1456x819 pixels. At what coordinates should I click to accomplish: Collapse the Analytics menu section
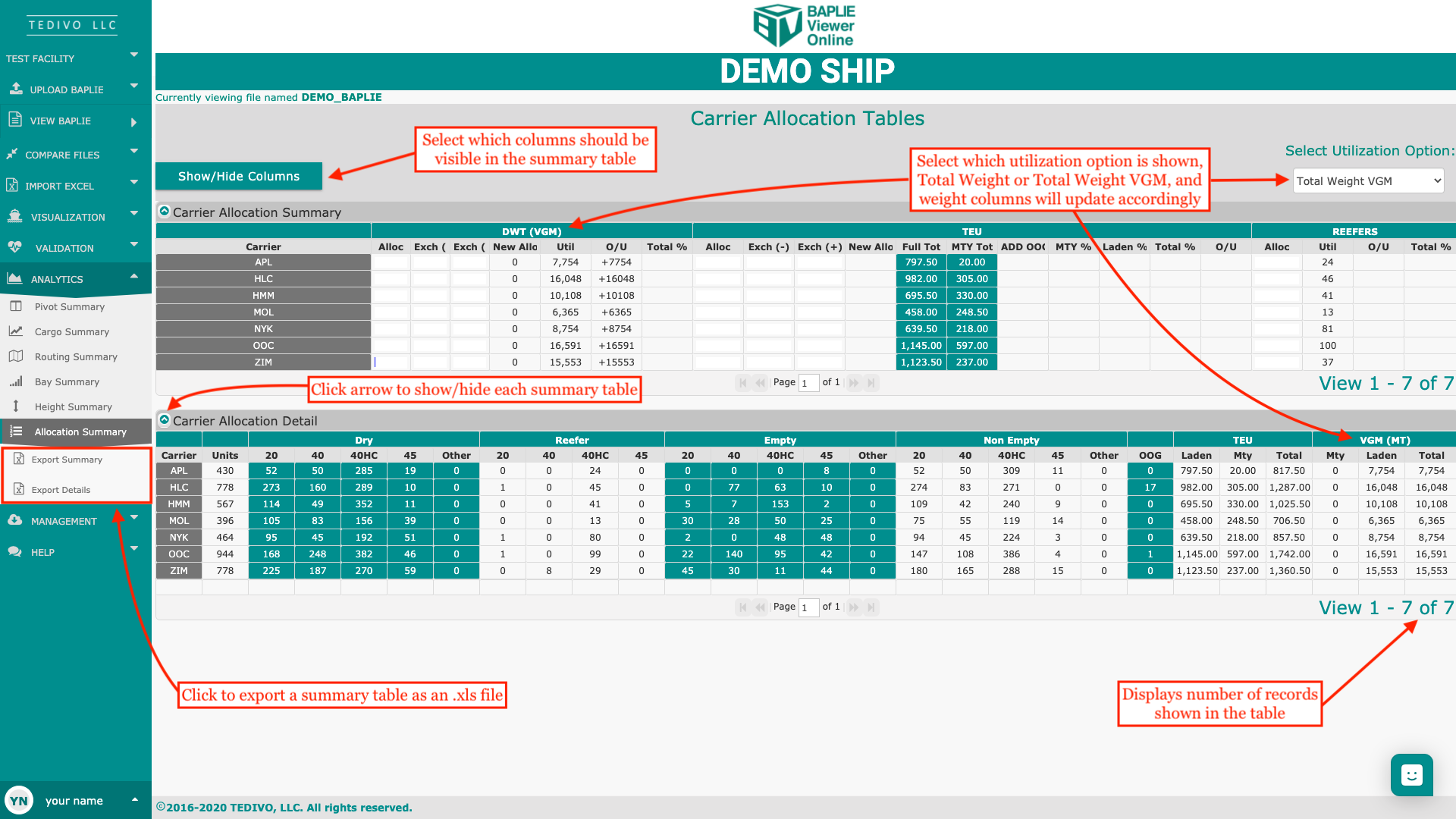point(134,277)
